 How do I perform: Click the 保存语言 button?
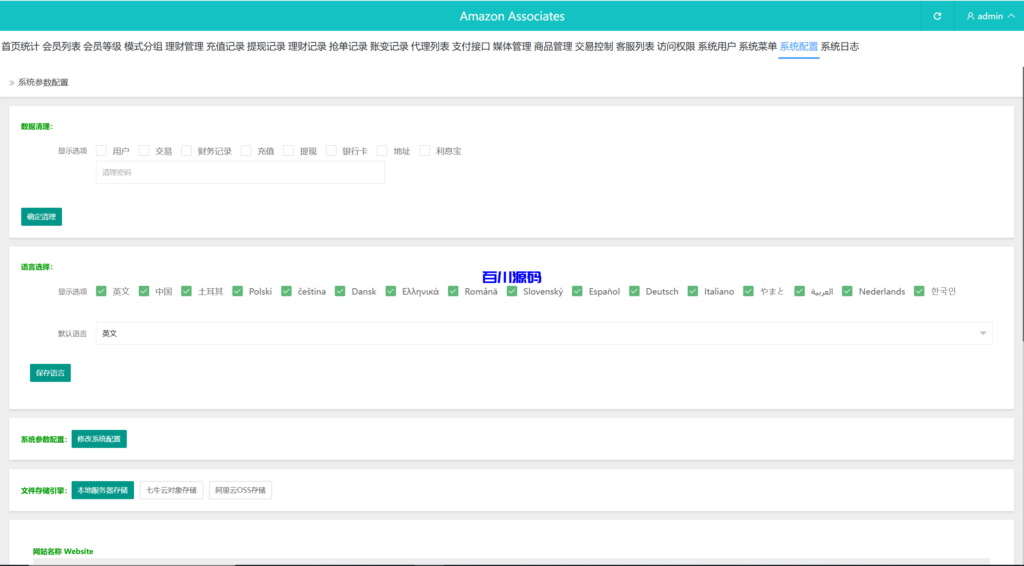pyautogui.click(x=50, y=373)
